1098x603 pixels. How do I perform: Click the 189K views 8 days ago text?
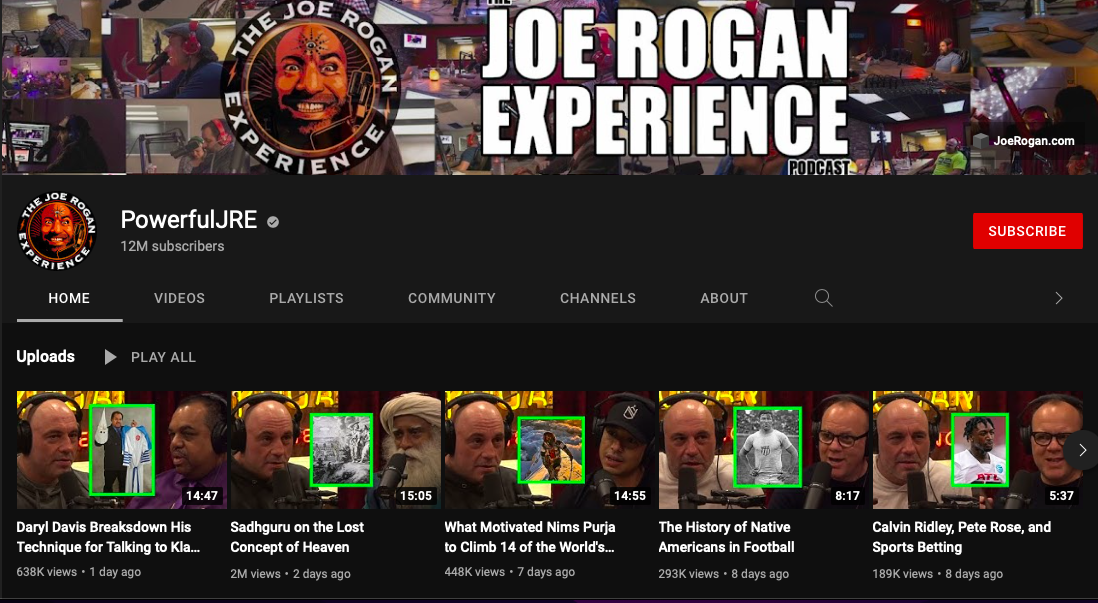938,574
